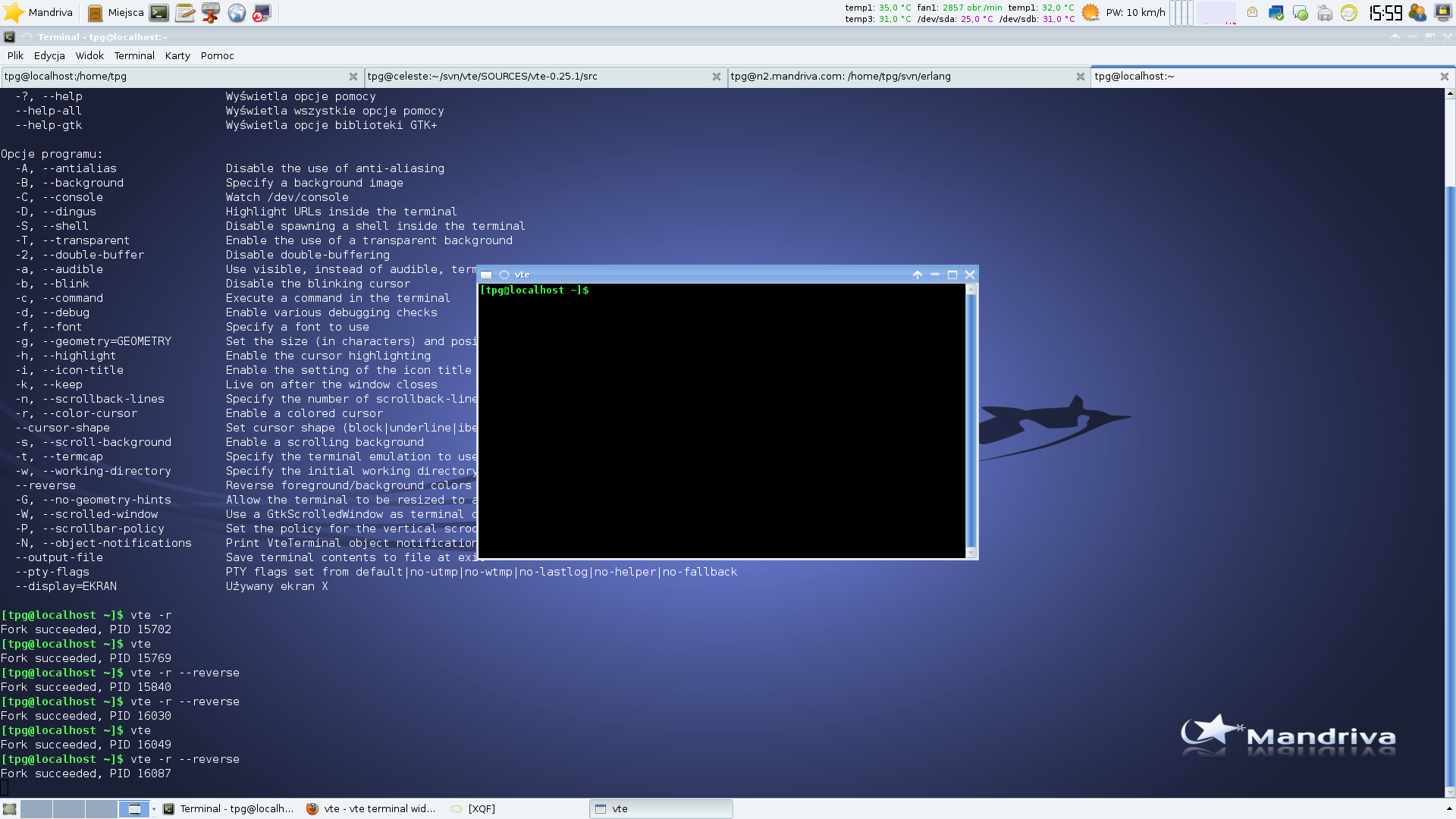Viewport: 1456px width, 819px height.
Task: Expand the Miejsca places menu
Action: point(116,12)
